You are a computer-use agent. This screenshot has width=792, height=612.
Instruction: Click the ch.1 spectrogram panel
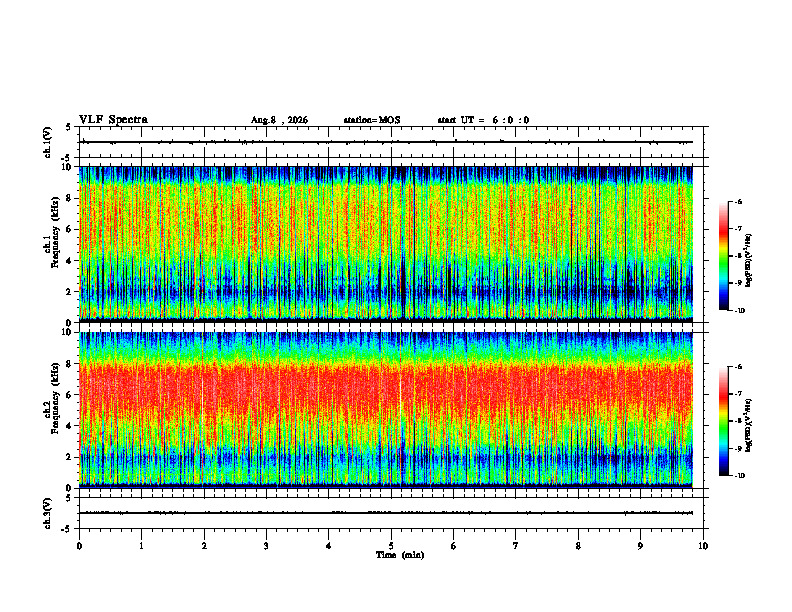coord(385,244)
